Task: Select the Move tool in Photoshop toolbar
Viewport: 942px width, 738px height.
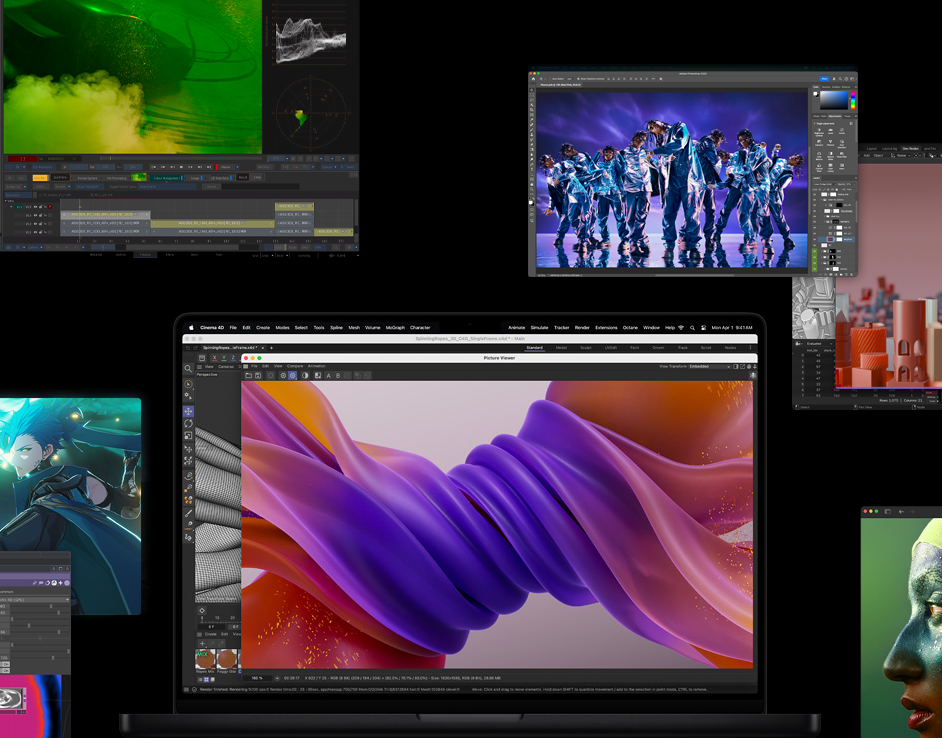Action: tap(531, 90)
